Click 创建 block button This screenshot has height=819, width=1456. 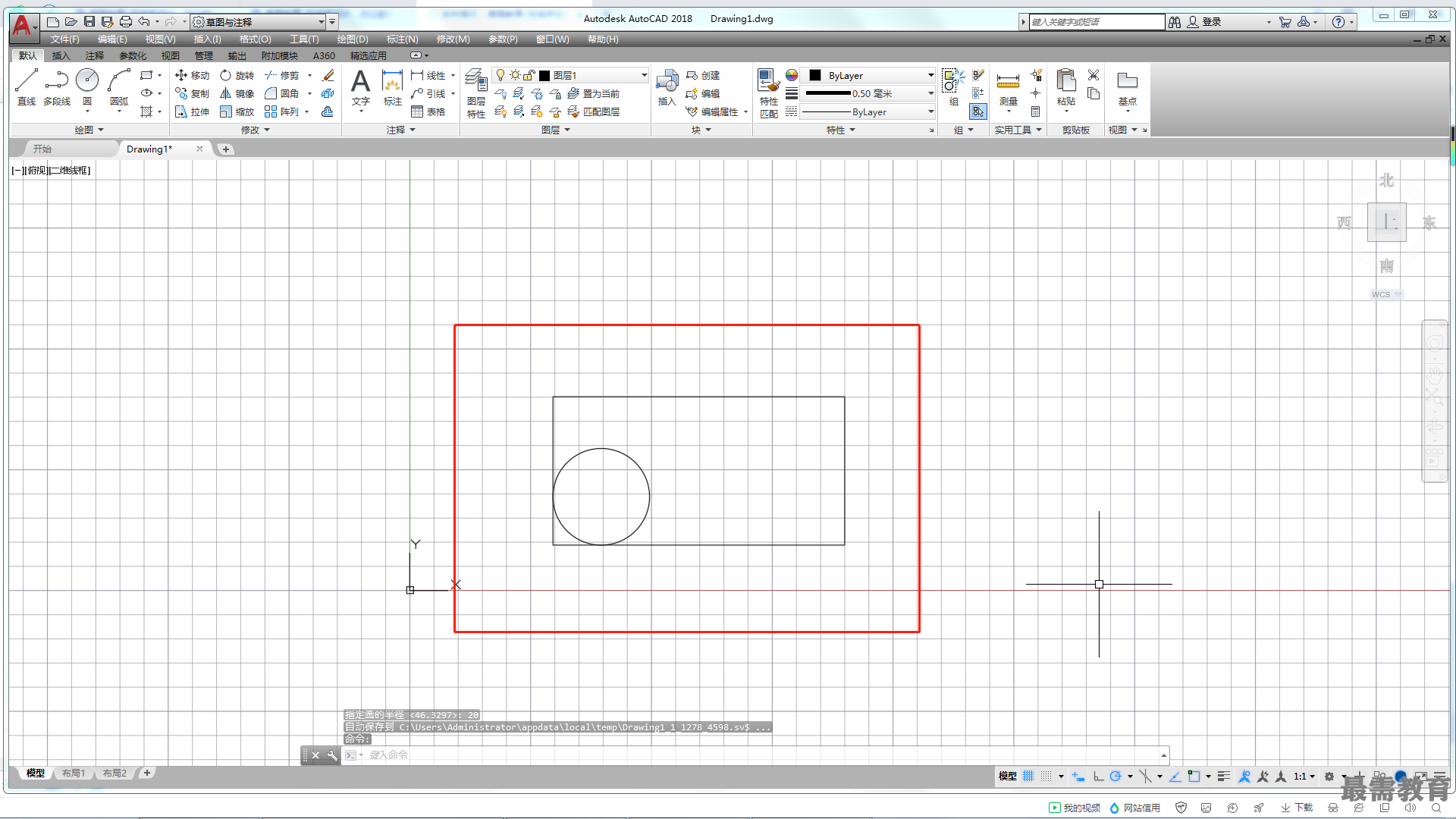(x=703, y=75)
